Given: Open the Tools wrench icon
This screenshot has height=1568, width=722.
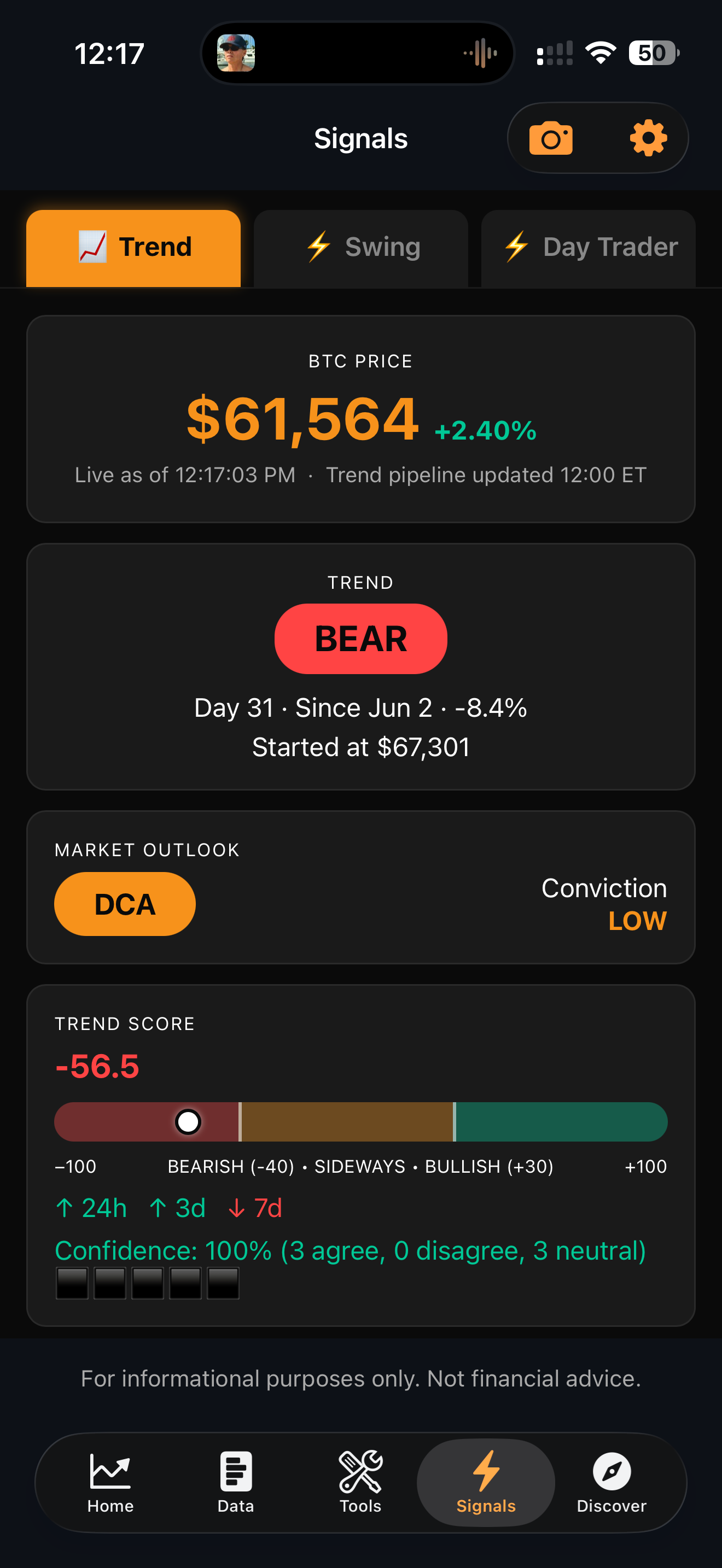Looking at the screenshot, I should pos(360,1471).
